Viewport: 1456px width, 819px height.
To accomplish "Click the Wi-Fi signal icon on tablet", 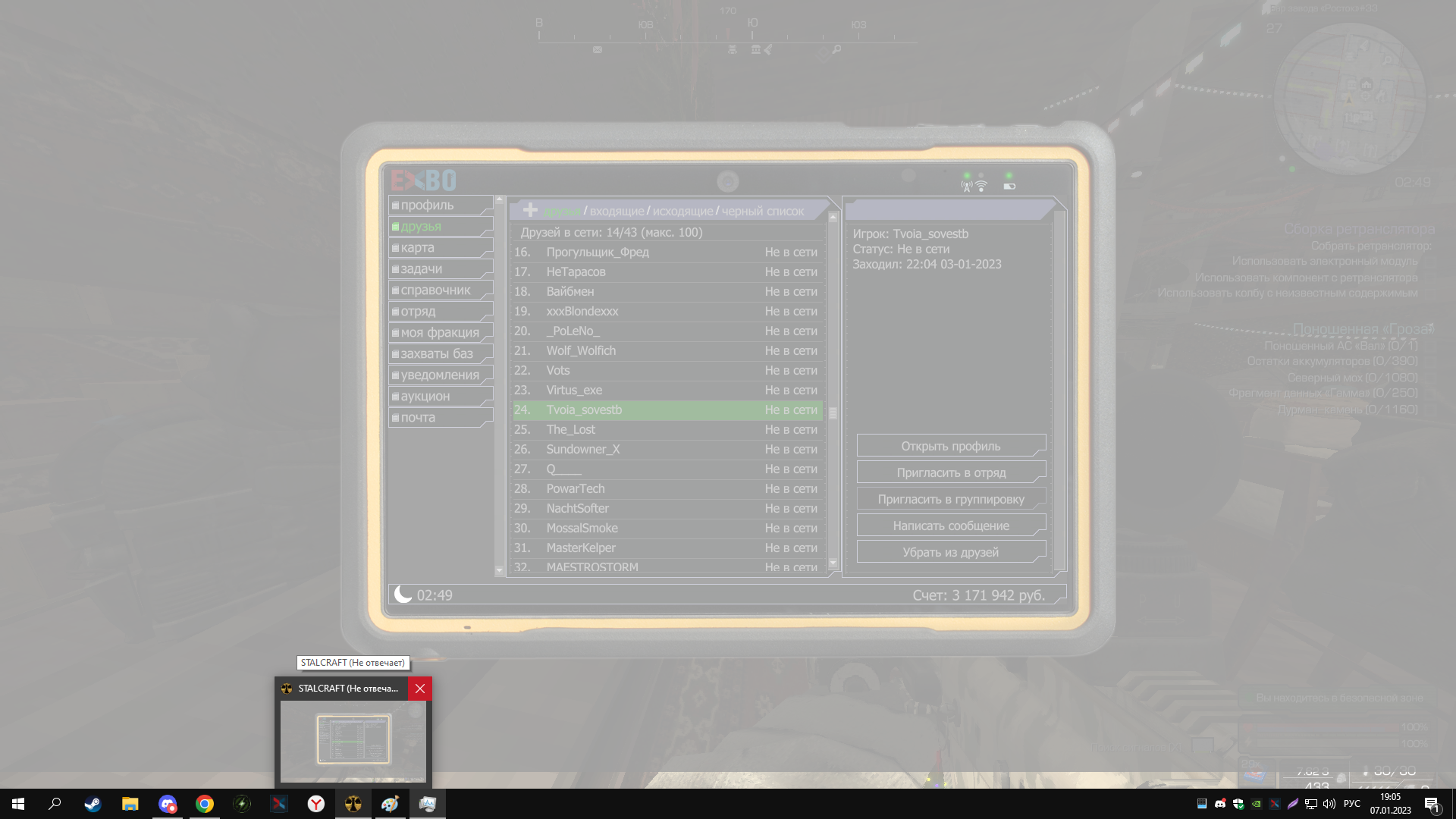I will (981, 186).
